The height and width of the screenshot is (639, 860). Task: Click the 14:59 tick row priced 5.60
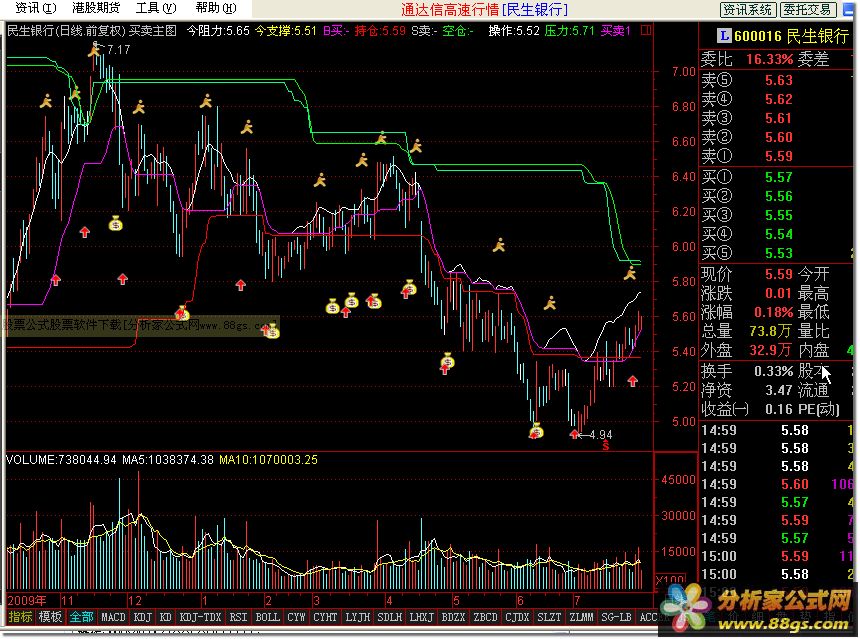pos(777,484)
